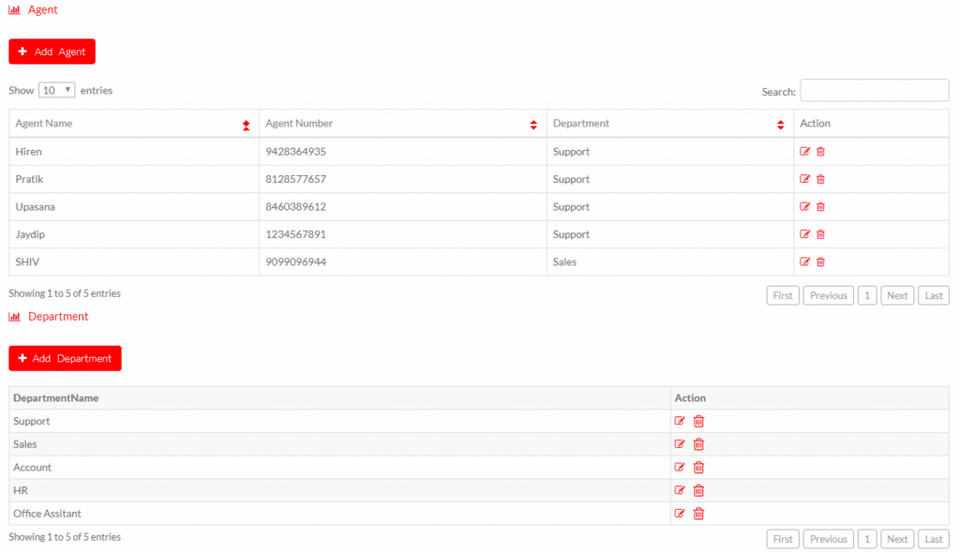The height and width of the screenshot is (553, 960).
Task: Select agent number 1234567891 cell
Action: pyautogui.click(x=402, y=234)
